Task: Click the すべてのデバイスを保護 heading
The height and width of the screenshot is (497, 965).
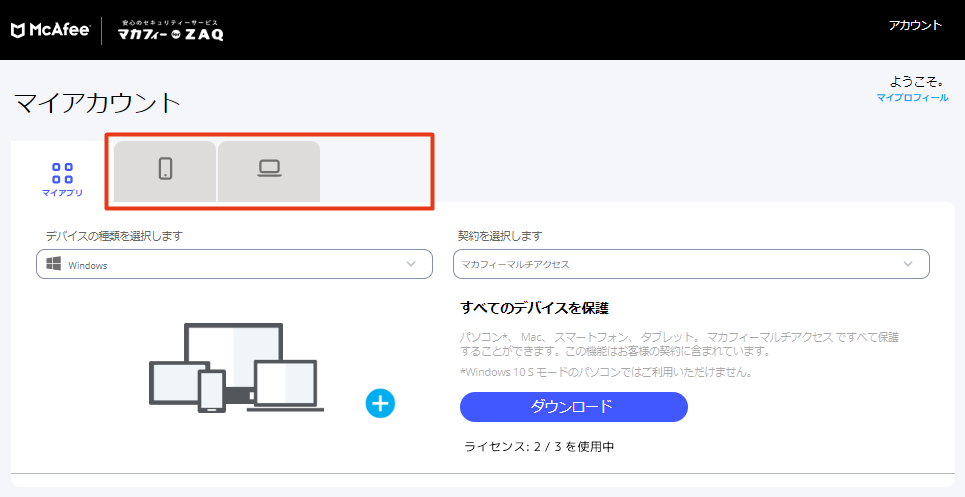Action: click(534, 308)
